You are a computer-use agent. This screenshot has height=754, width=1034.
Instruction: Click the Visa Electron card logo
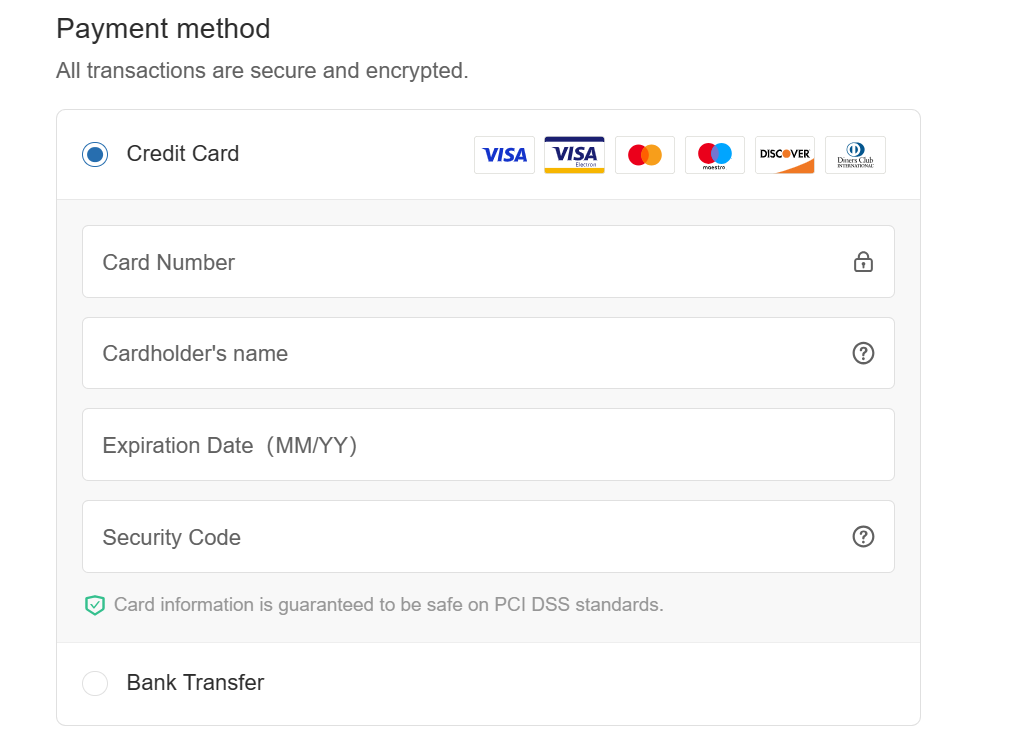pos(574,155)
